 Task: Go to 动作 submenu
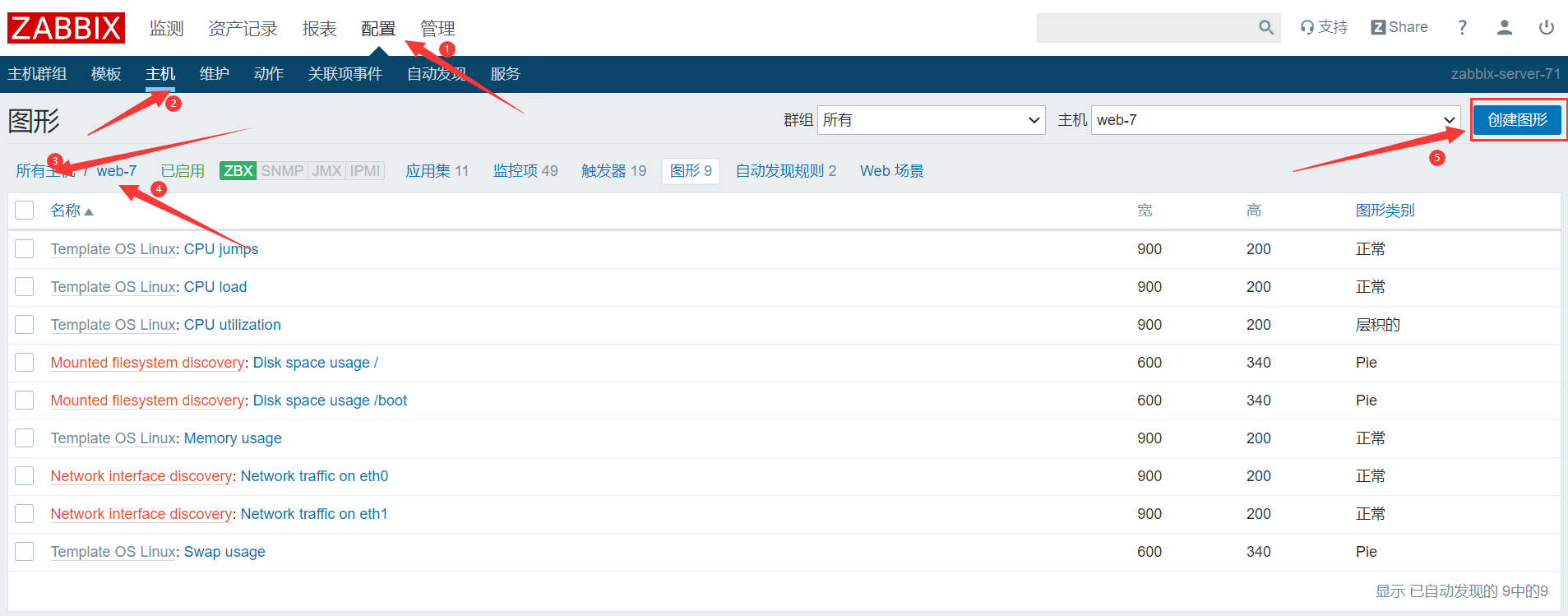269,74
